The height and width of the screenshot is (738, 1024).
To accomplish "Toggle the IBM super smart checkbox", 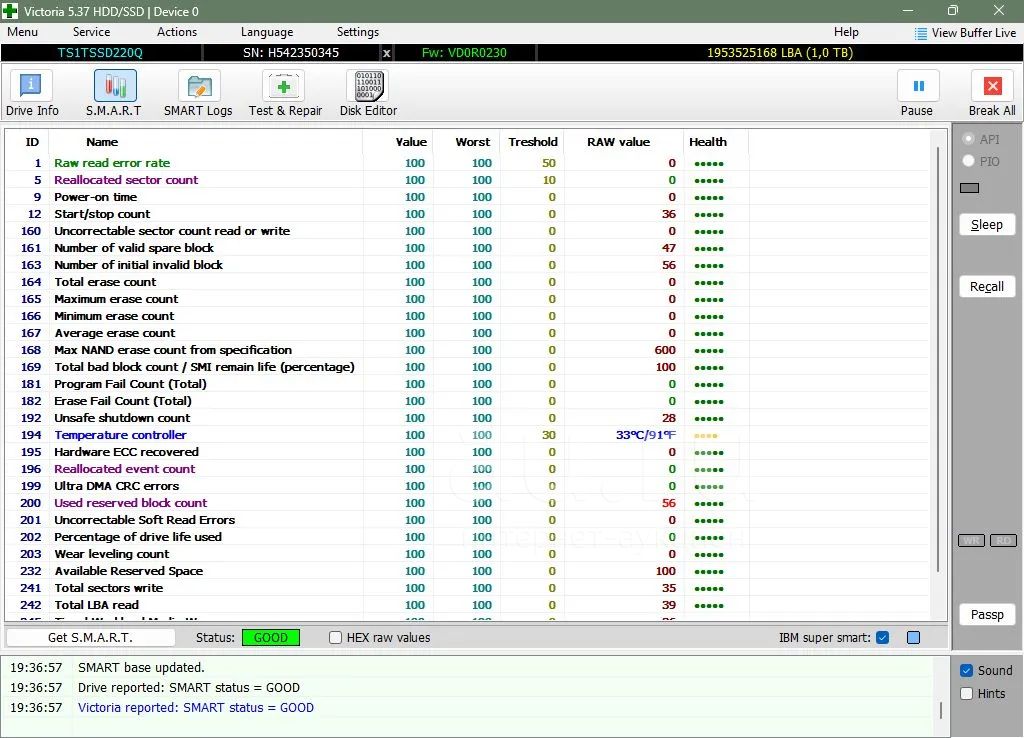I will pos(882,638).
